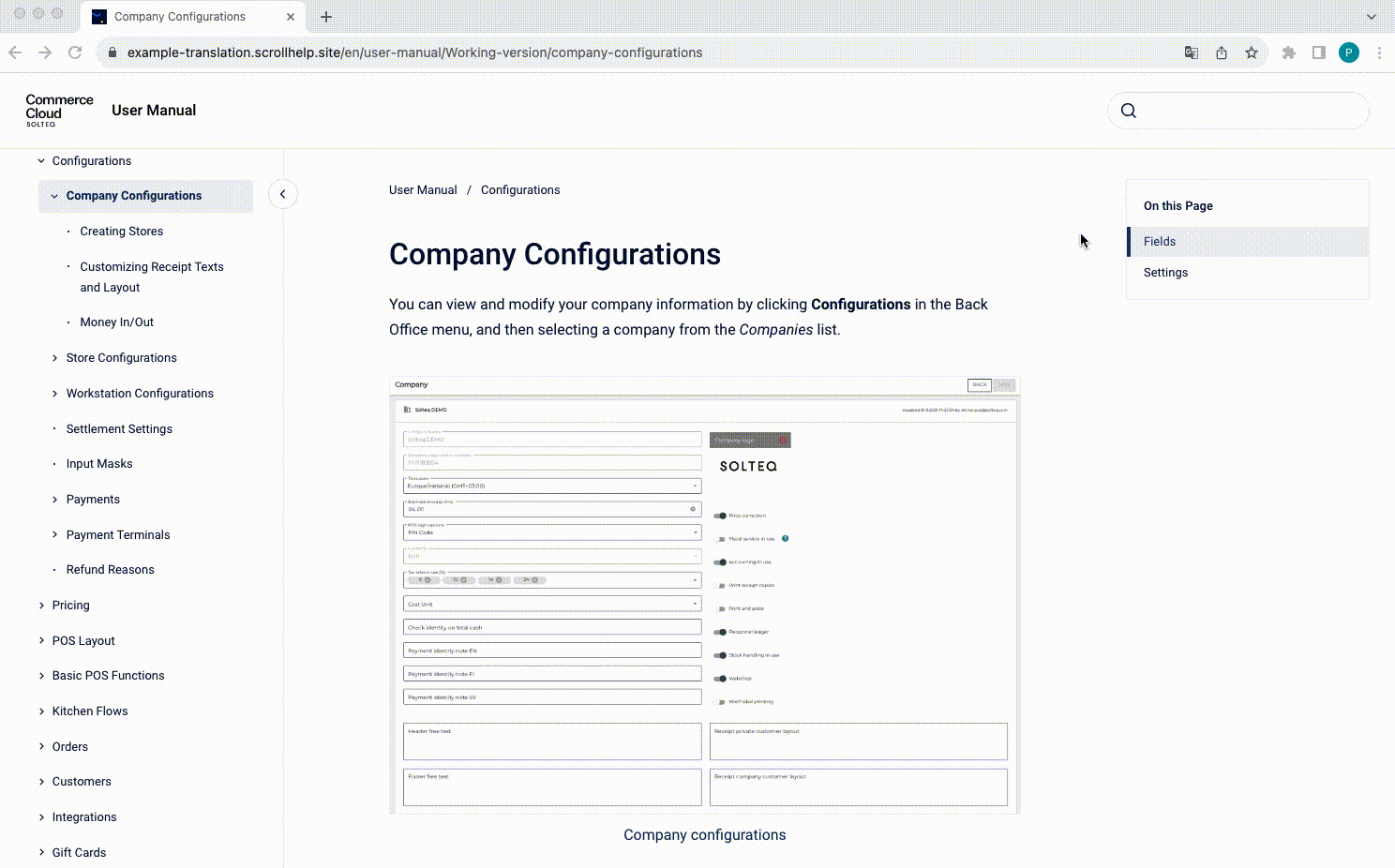Screen dimensions: 1395x868
Task: Toggle the Price correction switch
Action: 719,515
